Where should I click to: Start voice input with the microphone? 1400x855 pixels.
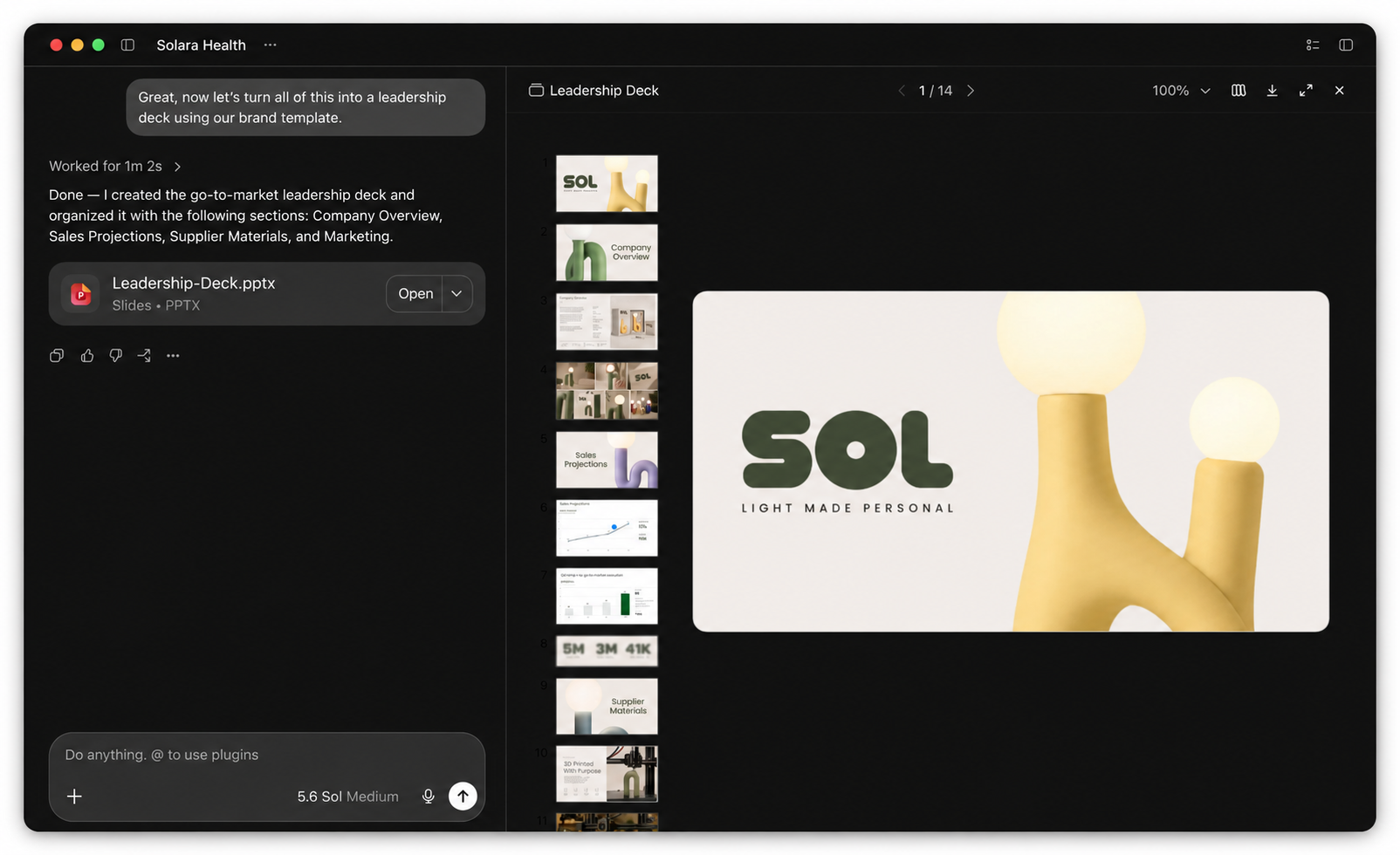pyautogui.click(x=428, y=796)
